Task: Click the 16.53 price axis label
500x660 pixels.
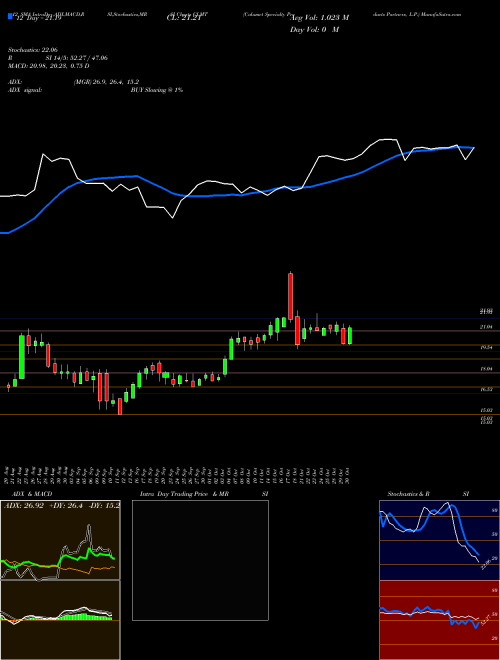Action: [486, 389]
